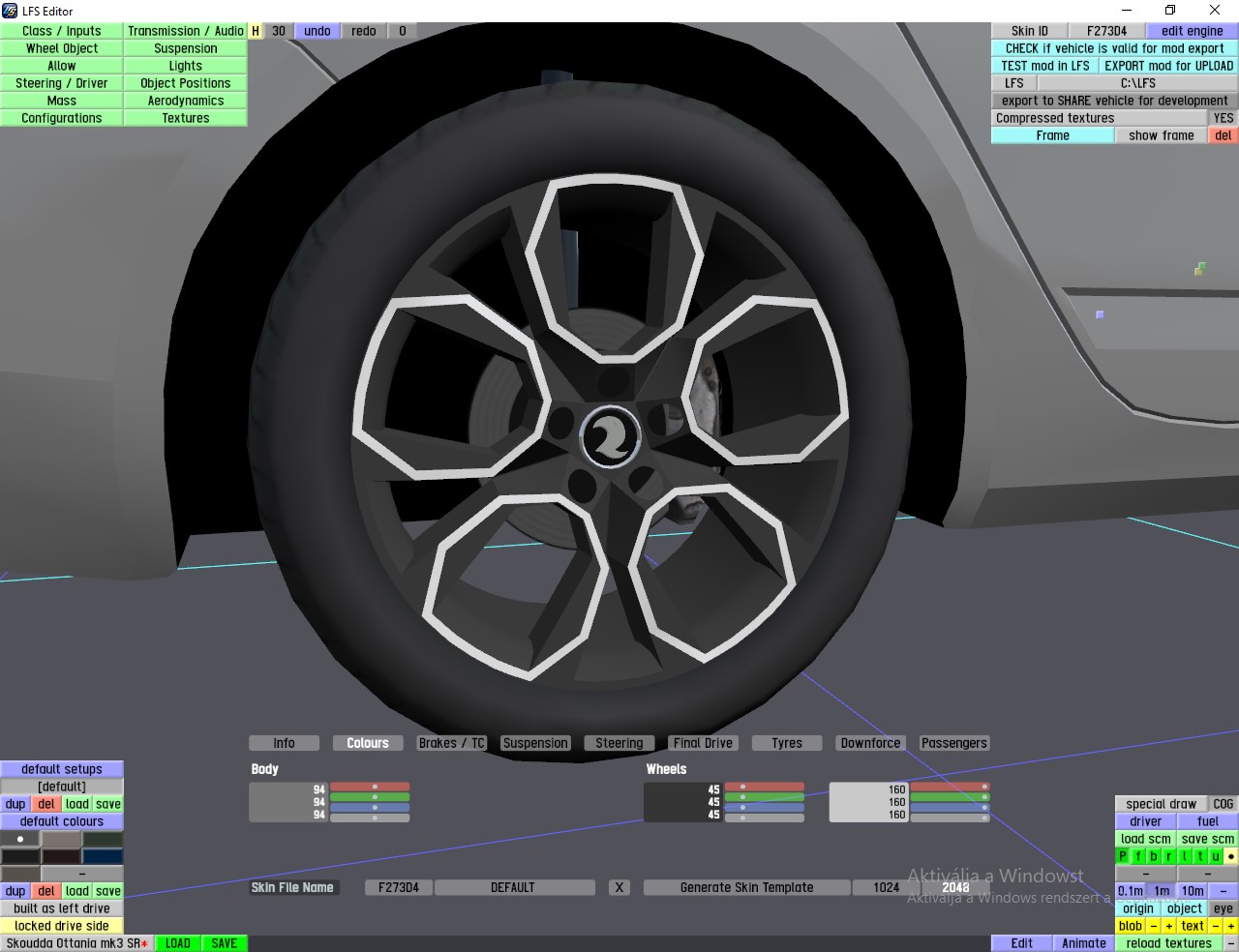
Task: Click edit engine button
Action: click(x=1193, y=31)
